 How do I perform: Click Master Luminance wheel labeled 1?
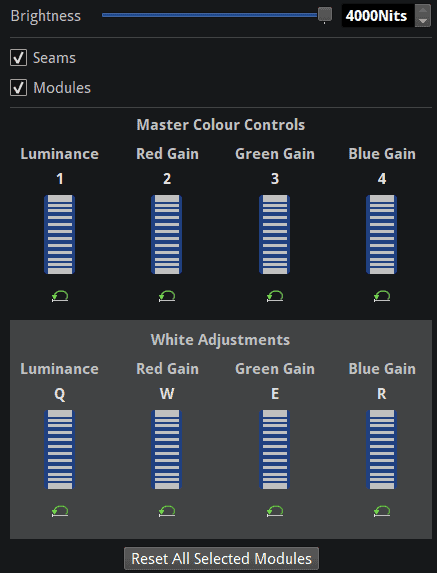coord(60,234)
